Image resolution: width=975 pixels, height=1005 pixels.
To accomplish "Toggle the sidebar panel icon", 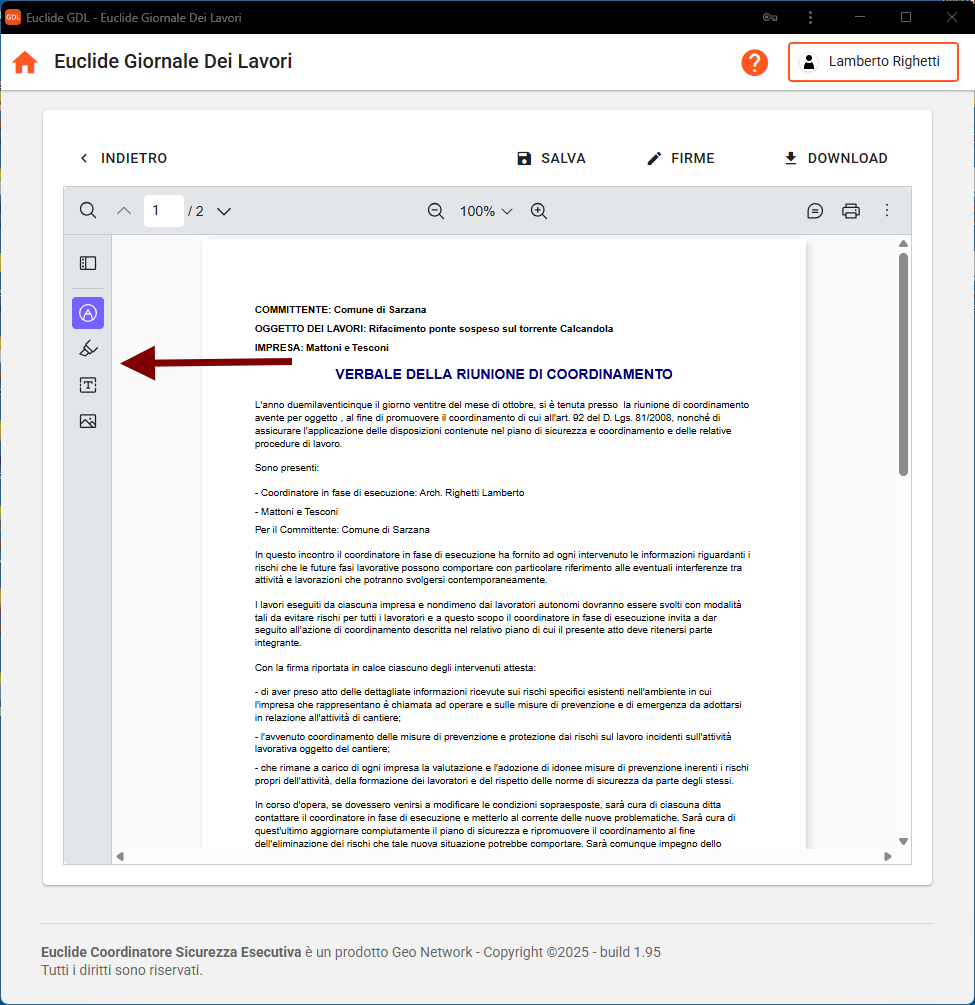I will [88, 263].
